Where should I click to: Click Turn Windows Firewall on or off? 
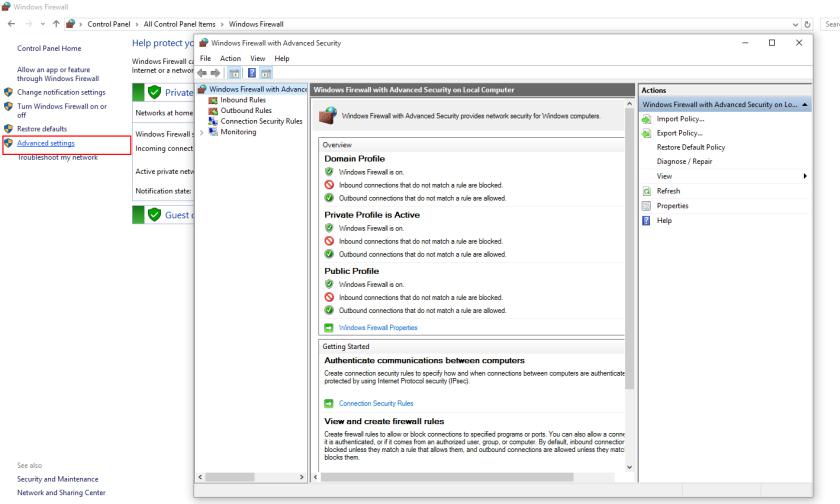pyautogui.click(x=62, y=110)
